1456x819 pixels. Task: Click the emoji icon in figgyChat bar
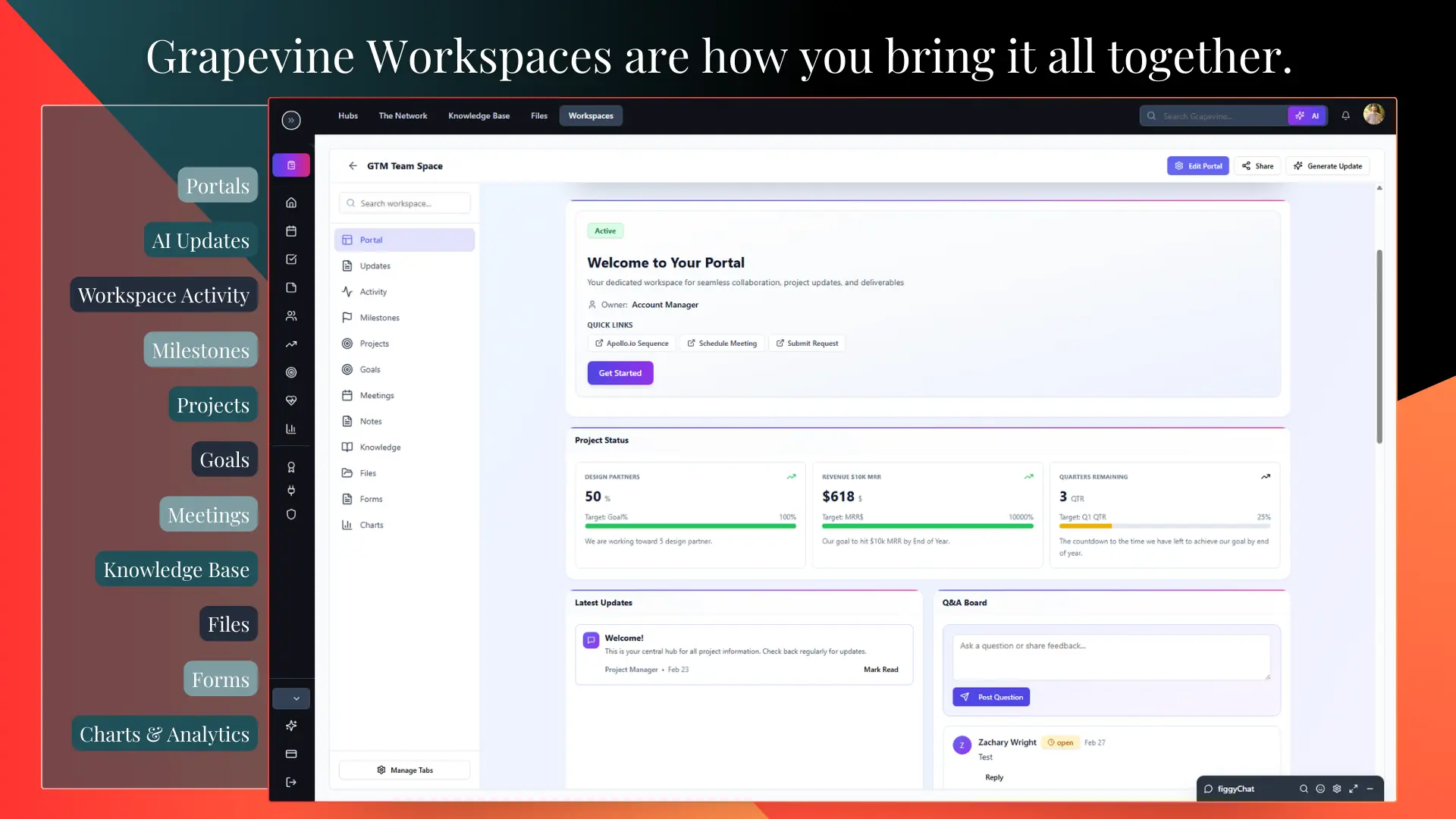coord(1320,789)
